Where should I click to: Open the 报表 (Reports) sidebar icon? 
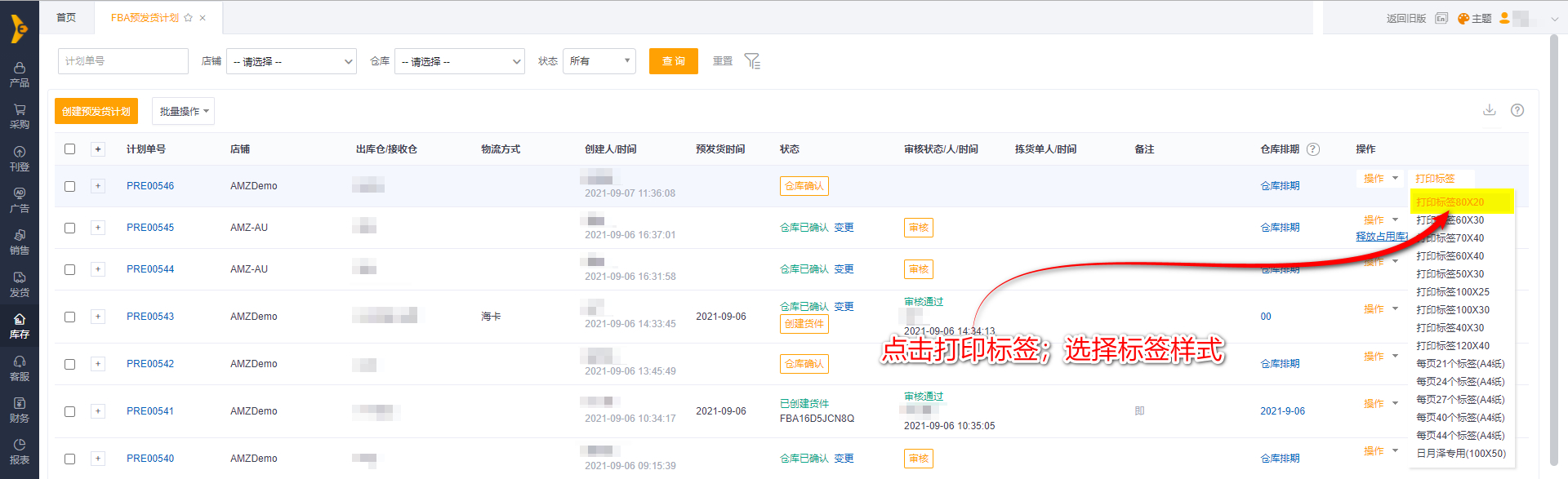click(x=20, y=451)
